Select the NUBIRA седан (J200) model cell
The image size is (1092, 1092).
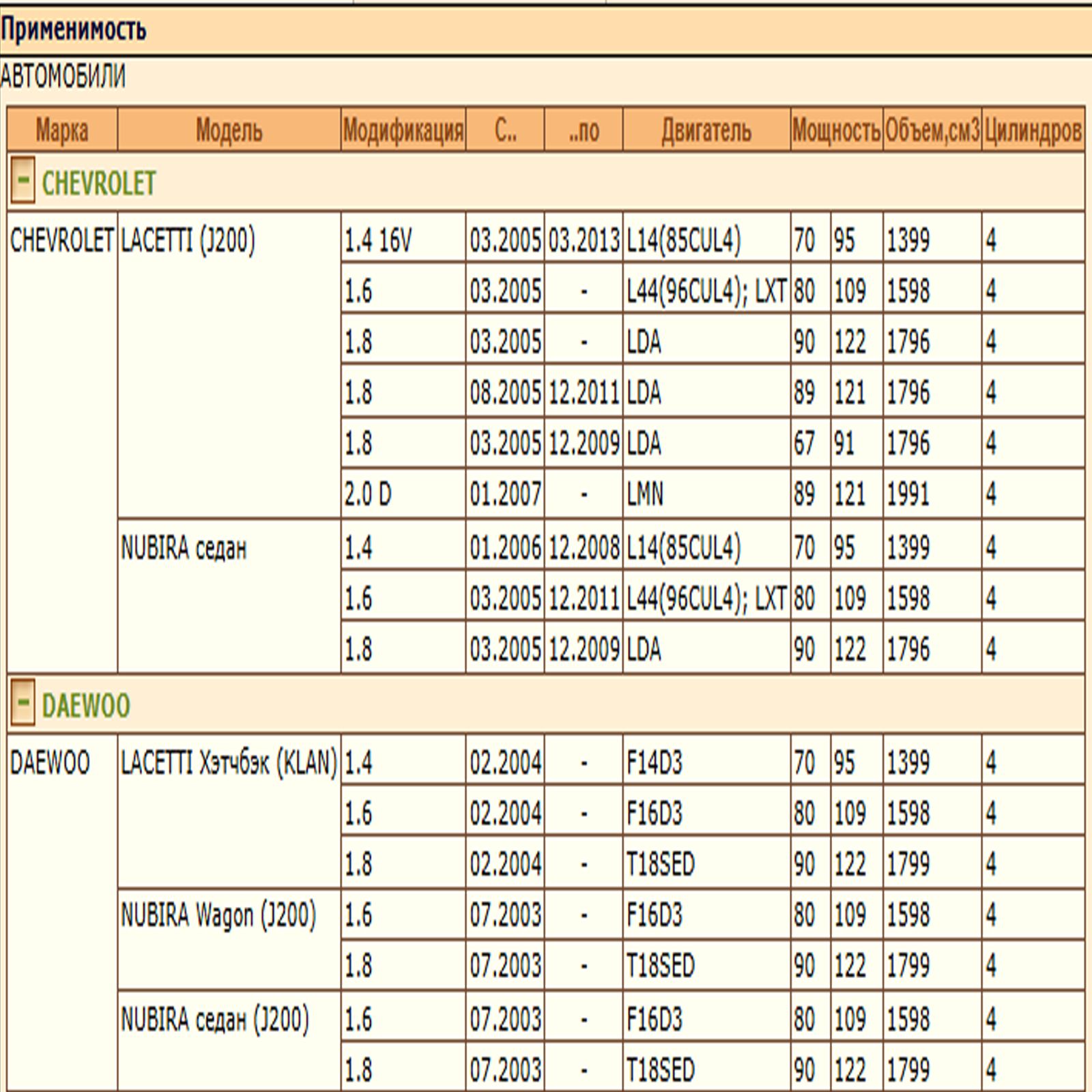click(x=229, y=1041)
